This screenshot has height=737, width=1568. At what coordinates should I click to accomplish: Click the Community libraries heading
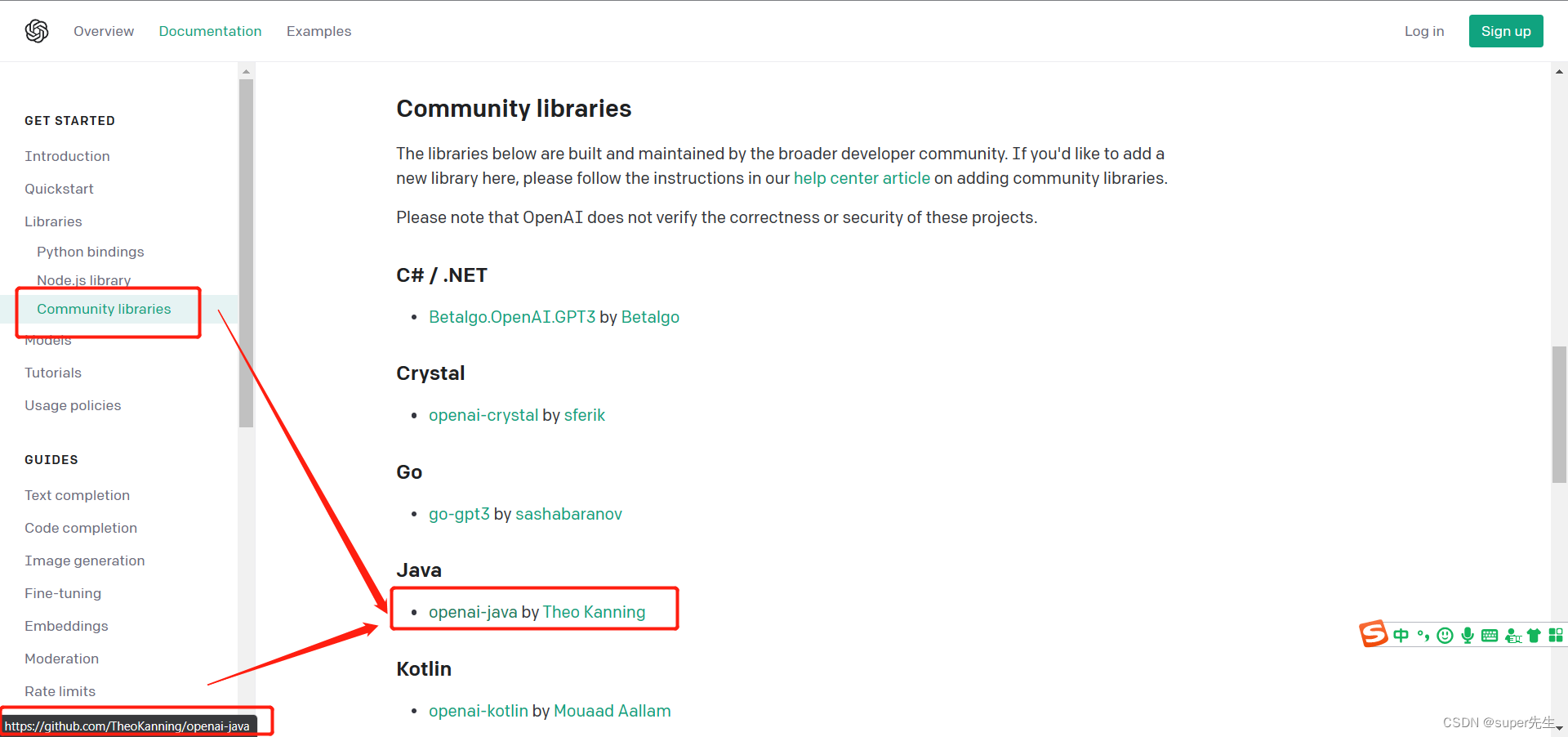coord(514,109)
